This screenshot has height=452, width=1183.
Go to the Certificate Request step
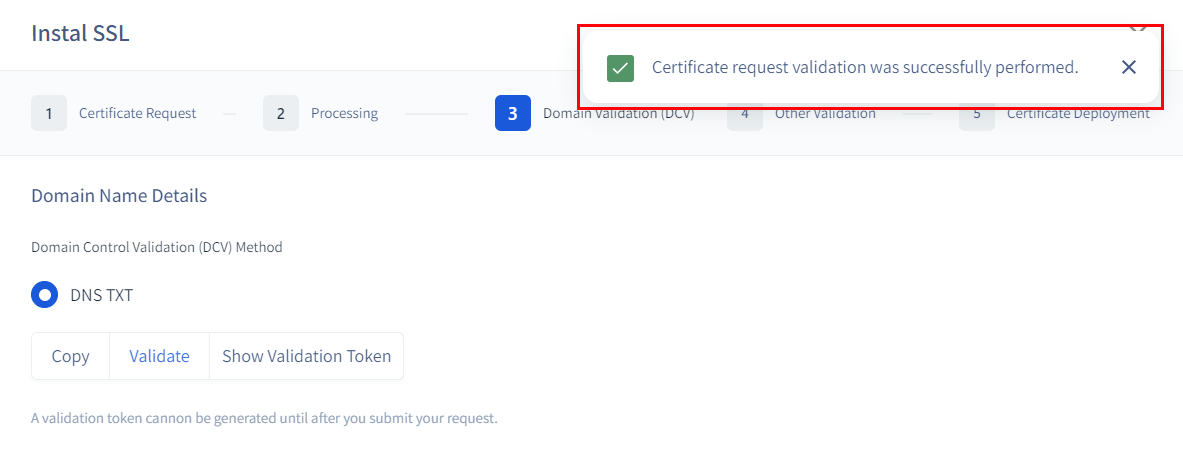coord(138,113)
